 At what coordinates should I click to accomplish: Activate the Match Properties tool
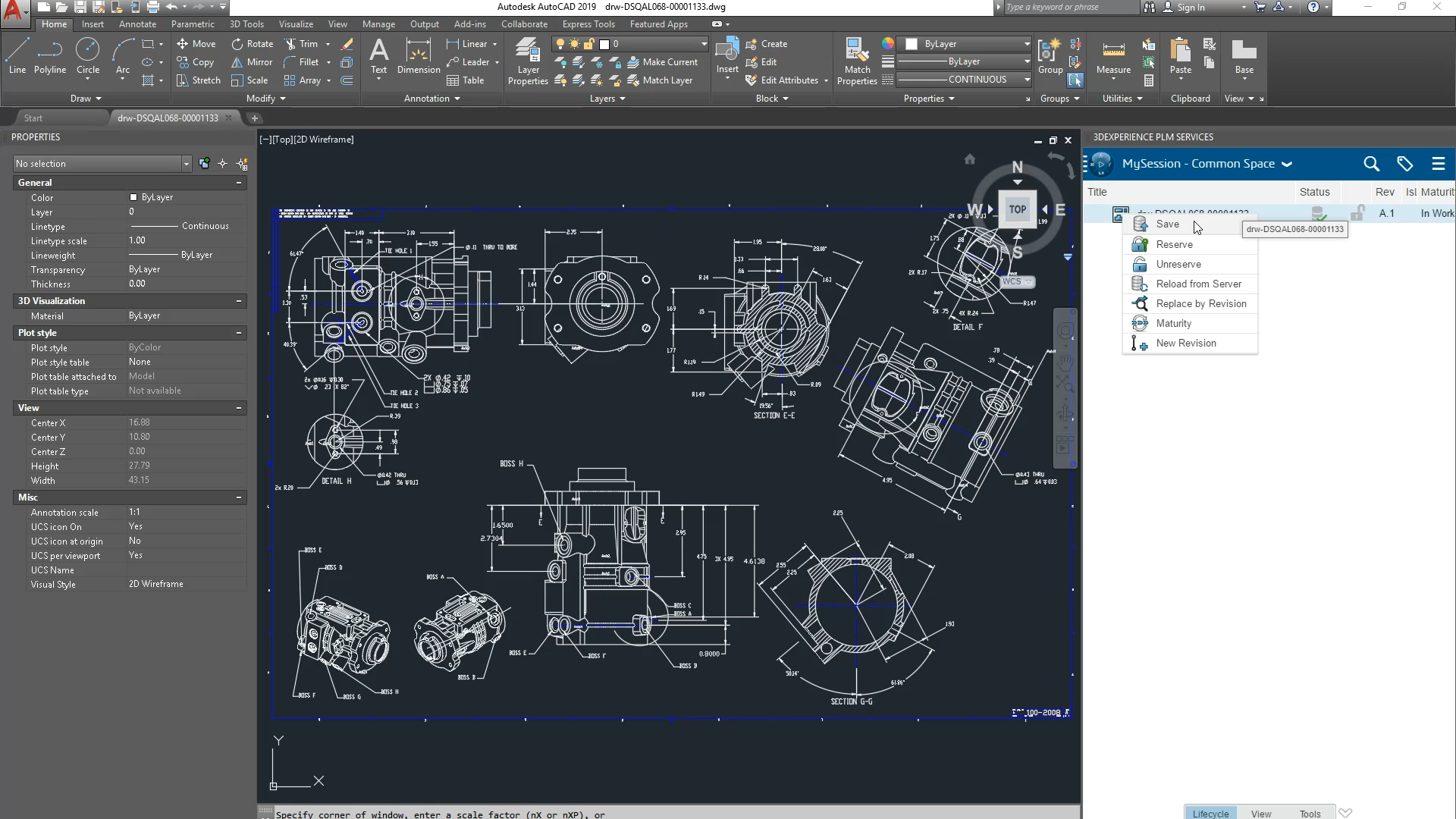pos(857,62)
